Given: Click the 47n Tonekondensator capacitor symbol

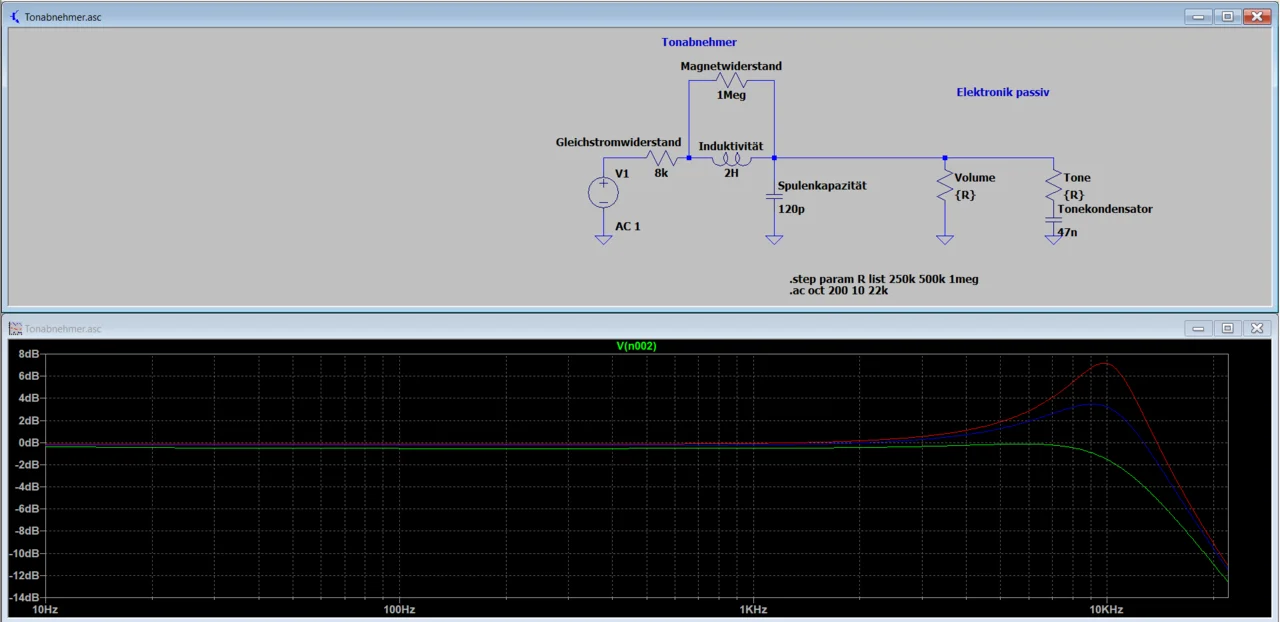Looking at the screenshot, I should [x=1053, y=220].
